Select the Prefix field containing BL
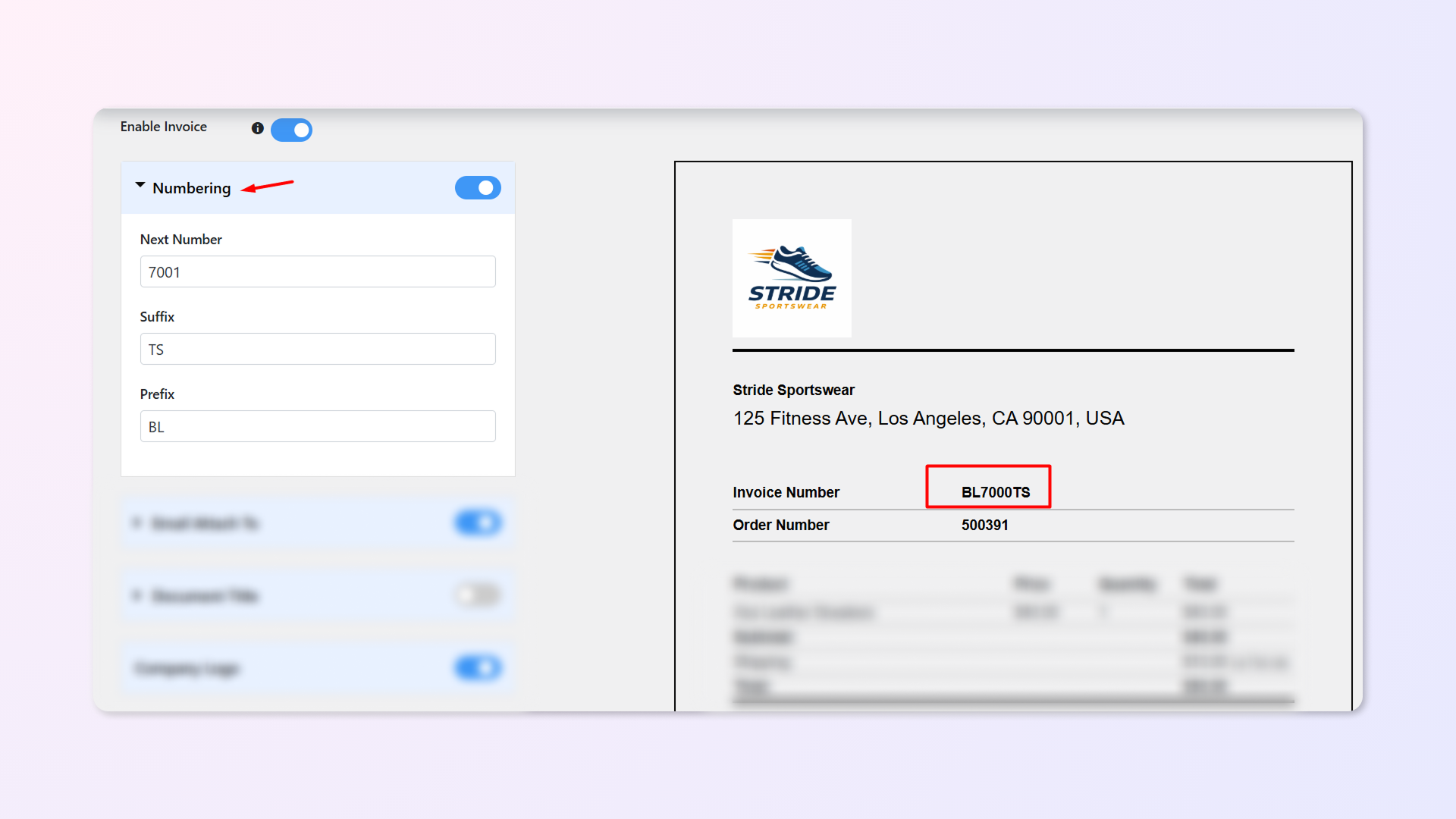This screenshot has width=1456, height=819. tap(318, 426)
